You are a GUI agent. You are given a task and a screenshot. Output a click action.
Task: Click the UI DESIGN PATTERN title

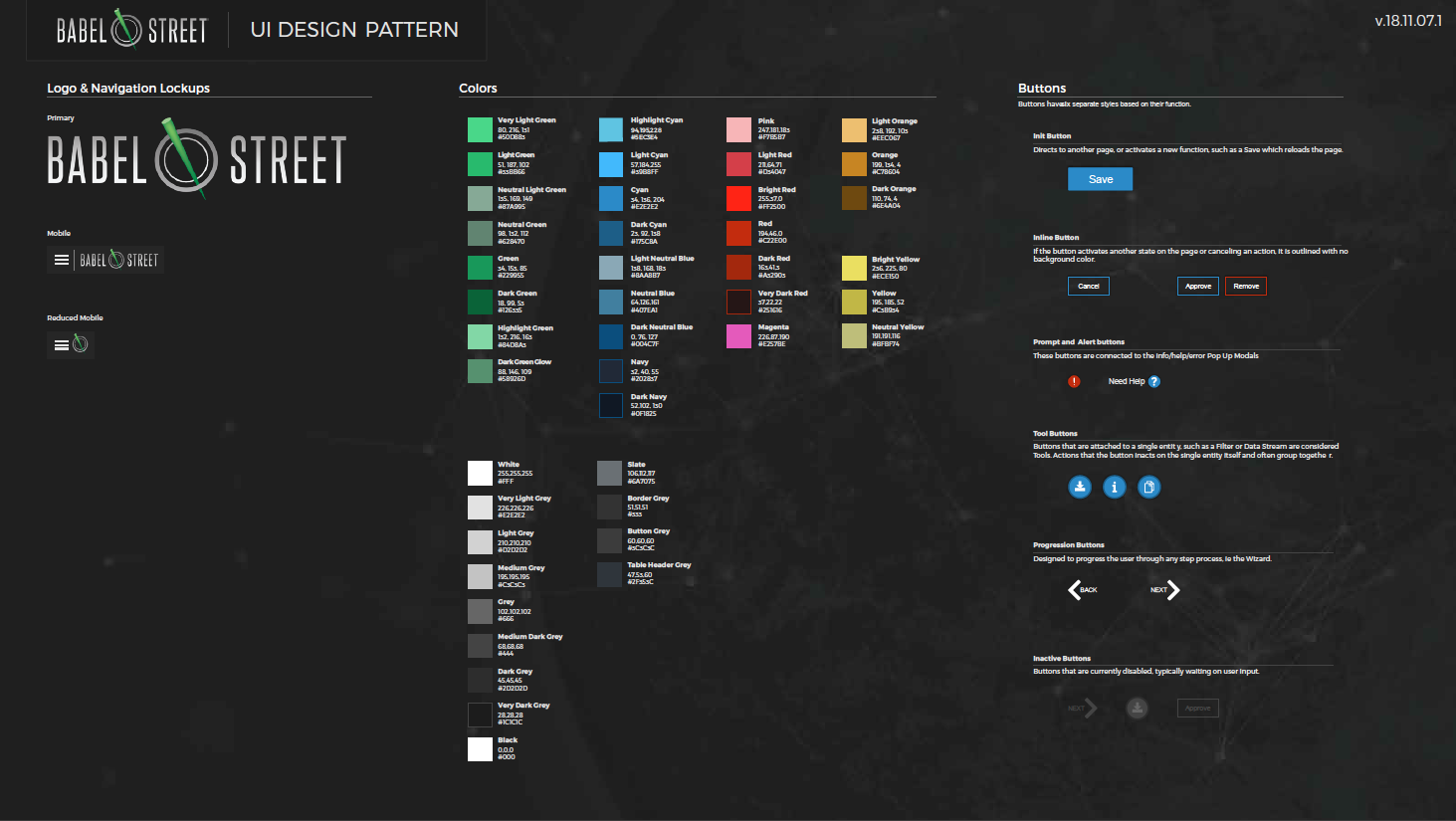point(354,30)
